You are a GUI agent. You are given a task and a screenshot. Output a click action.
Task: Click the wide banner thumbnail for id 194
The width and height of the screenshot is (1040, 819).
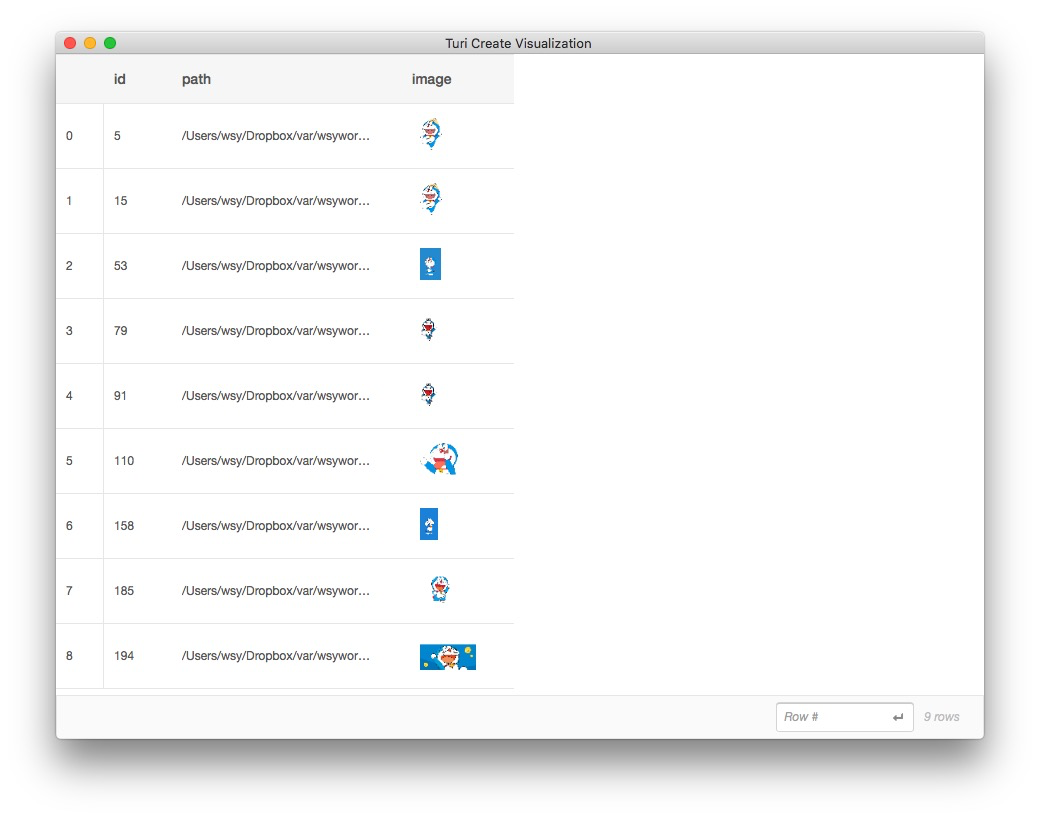pyautogui.click(x=448, y=656)
